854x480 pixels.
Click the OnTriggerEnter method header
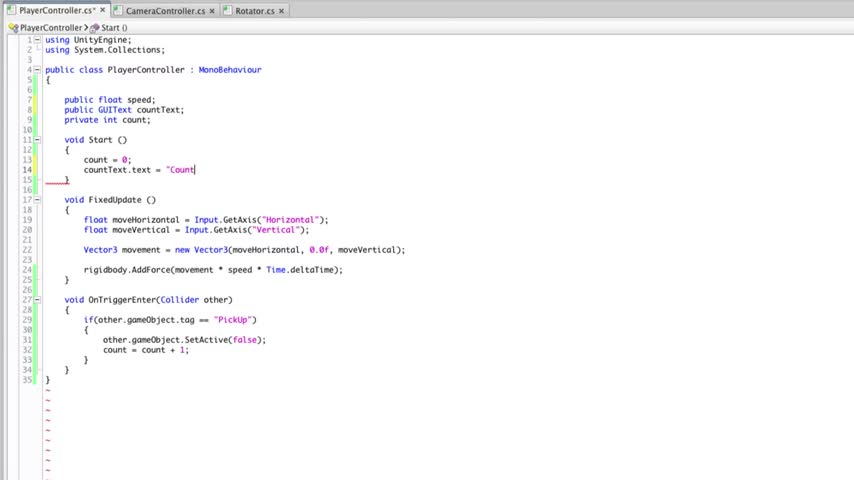148,300
